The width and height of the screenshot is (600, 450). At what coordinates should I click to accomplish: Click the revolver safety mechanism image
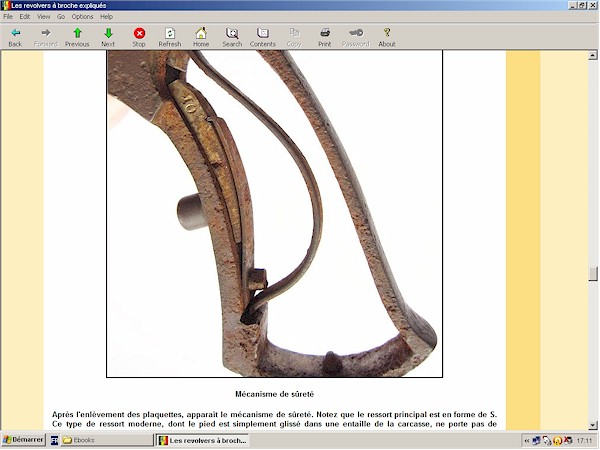(x=274, y=213)
